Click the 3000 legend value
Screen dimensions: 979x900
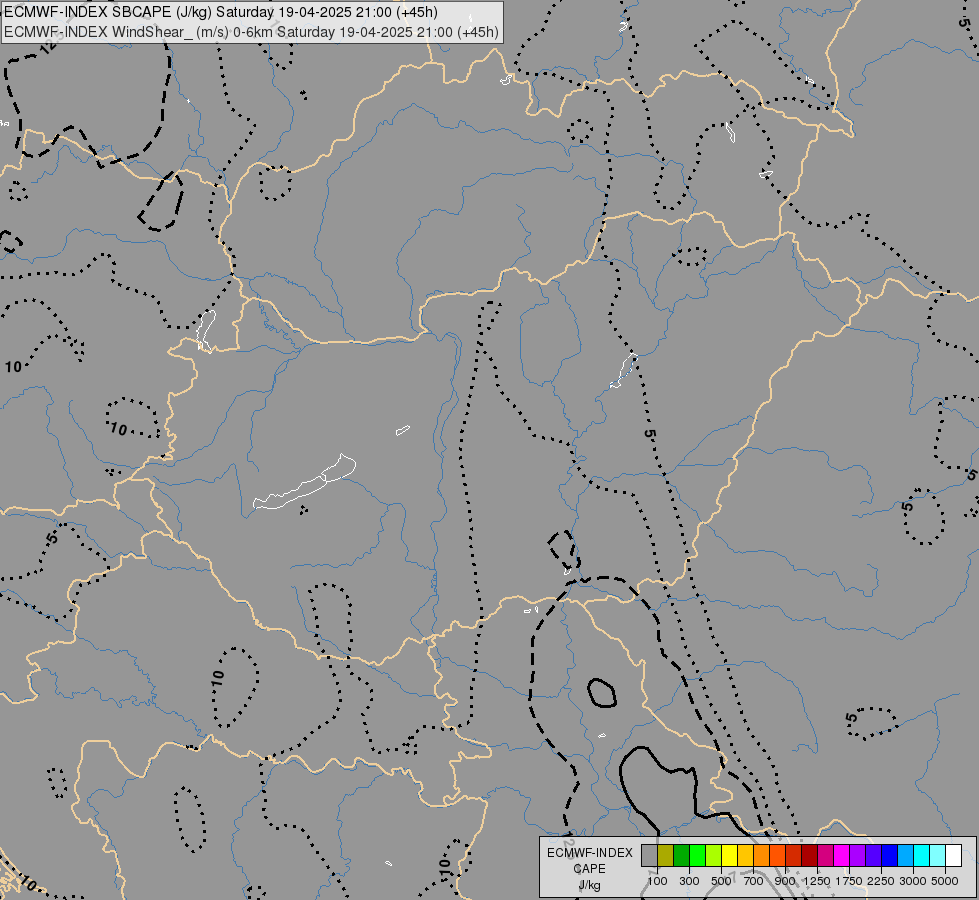(913, 881)
